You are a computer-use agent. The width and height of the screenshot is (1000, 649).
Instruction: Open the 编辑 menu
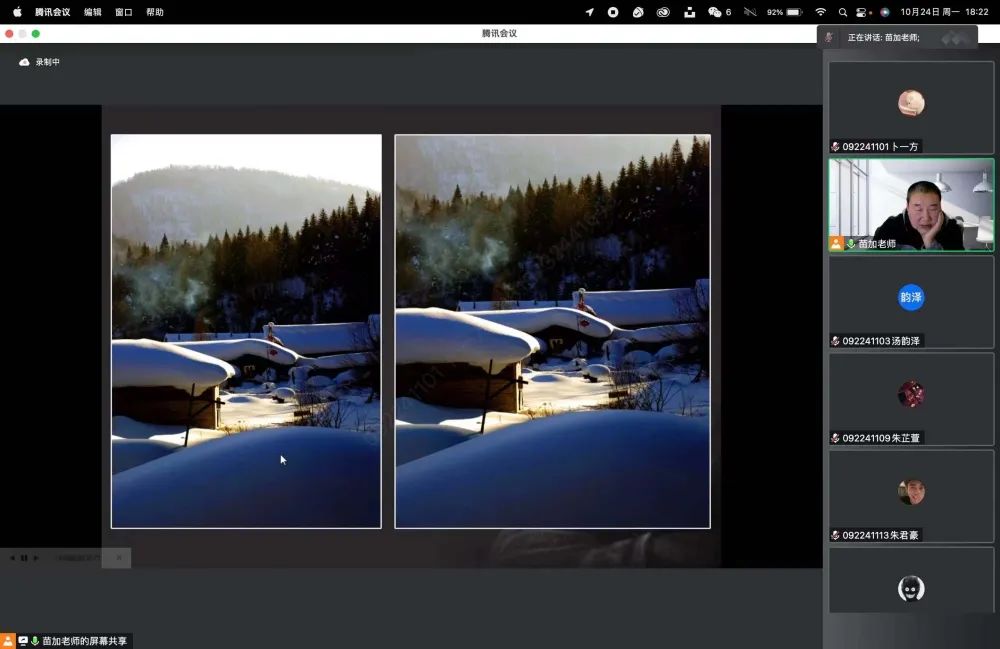pos(92,12)
